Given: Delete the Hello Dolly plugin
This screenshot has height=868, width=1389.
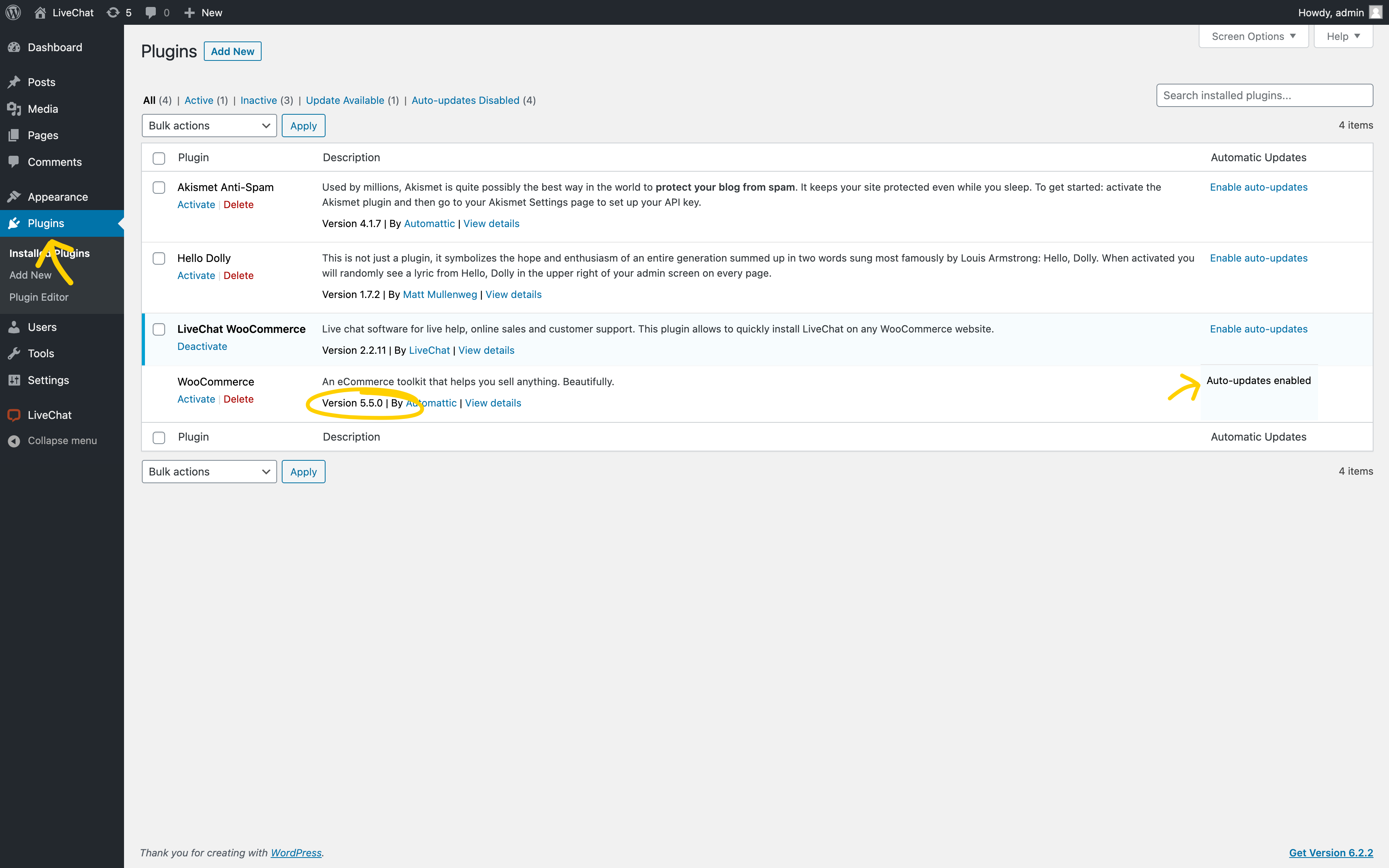Looking at the screenshot, I should point(239,276).
